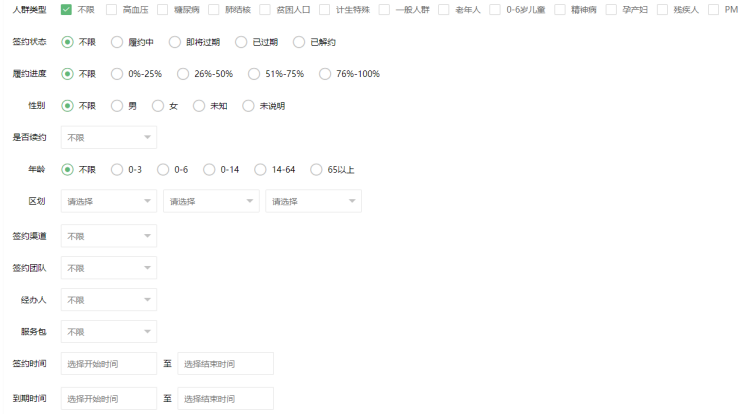Choose 女 in the gender row

click(x=158, y=106)
